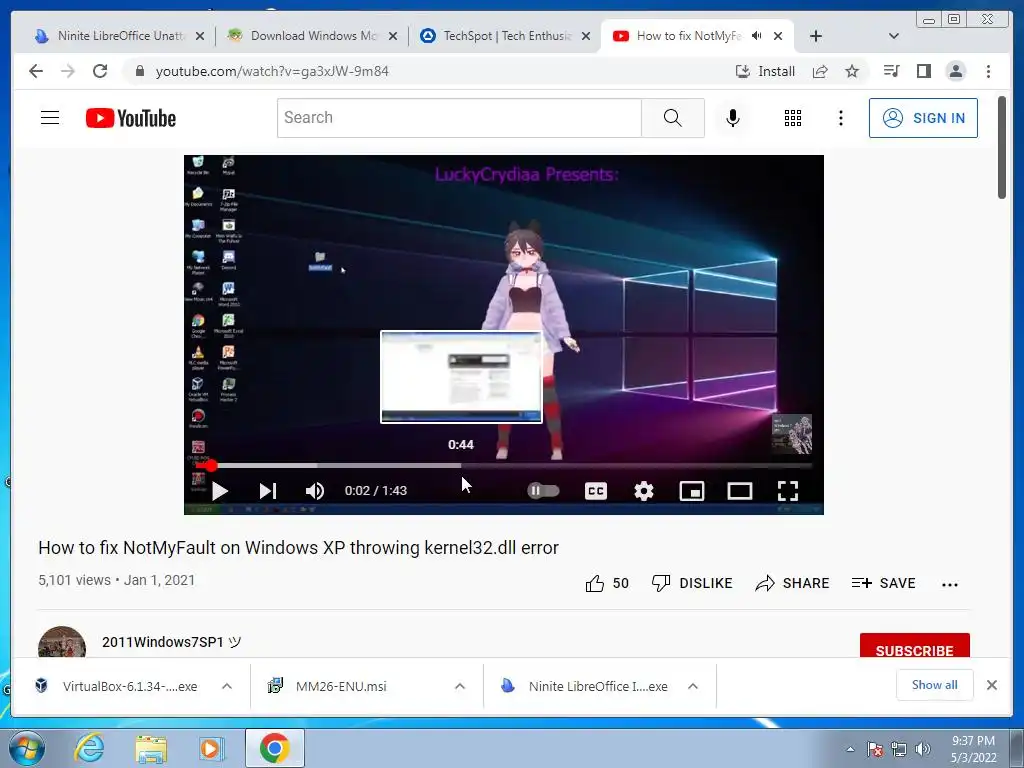Image resolution: width=1024 pixels, height=768 pixels.
Task: Close the TechSpot tab
Action: [x=586, y=36]
